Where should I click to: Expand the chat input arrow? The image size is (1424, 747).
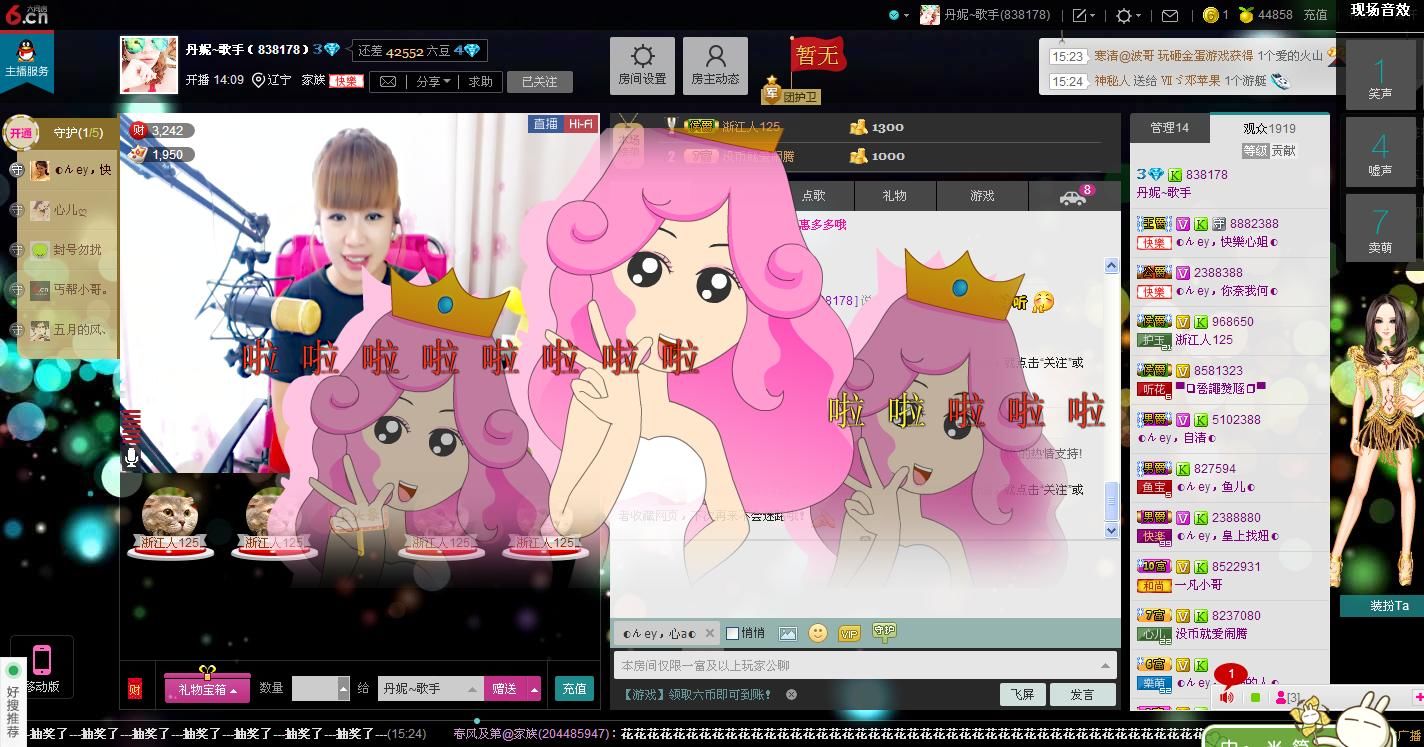click(x=1105, y=665)
